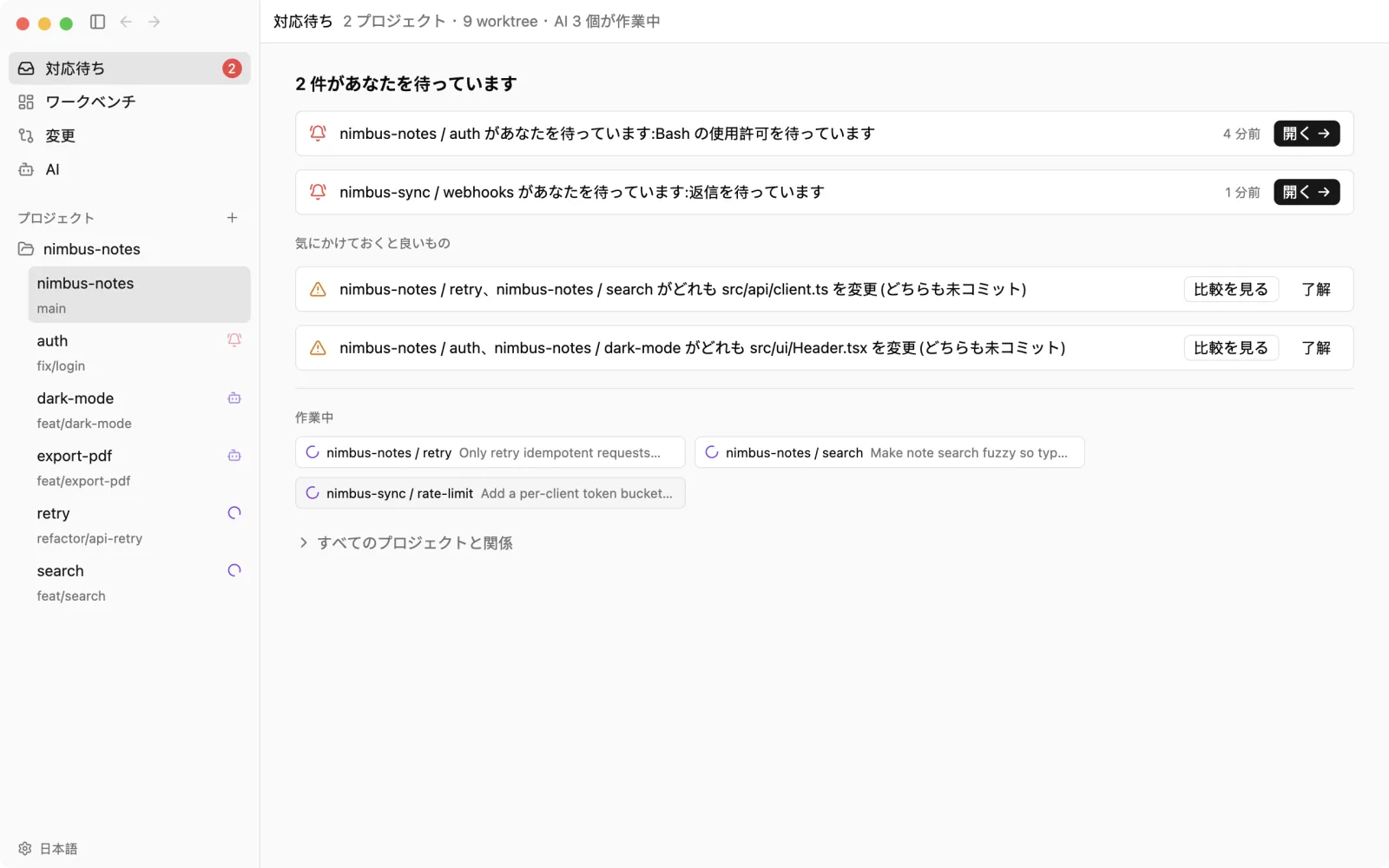Switch to ワークベンチ view
This screenshot has width=1389, height=868.
(129, 102)
